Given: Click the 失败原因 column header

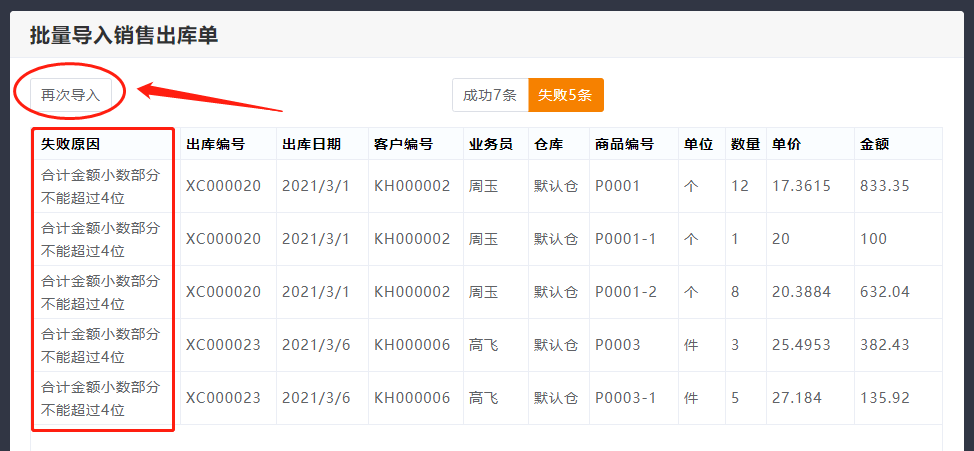Looking at the screenshot, I should 70,144.
